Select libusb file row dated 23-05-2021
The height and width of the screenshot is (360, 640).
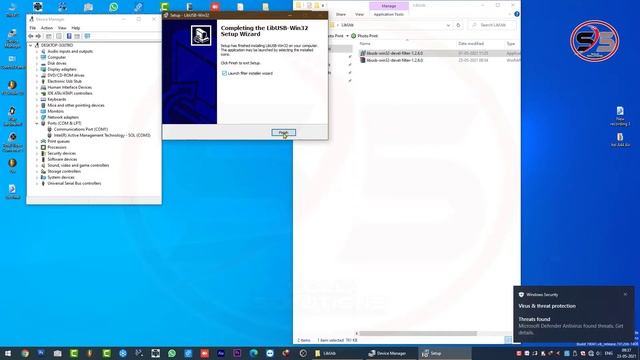pyautogui.click(x=439, y=60)
